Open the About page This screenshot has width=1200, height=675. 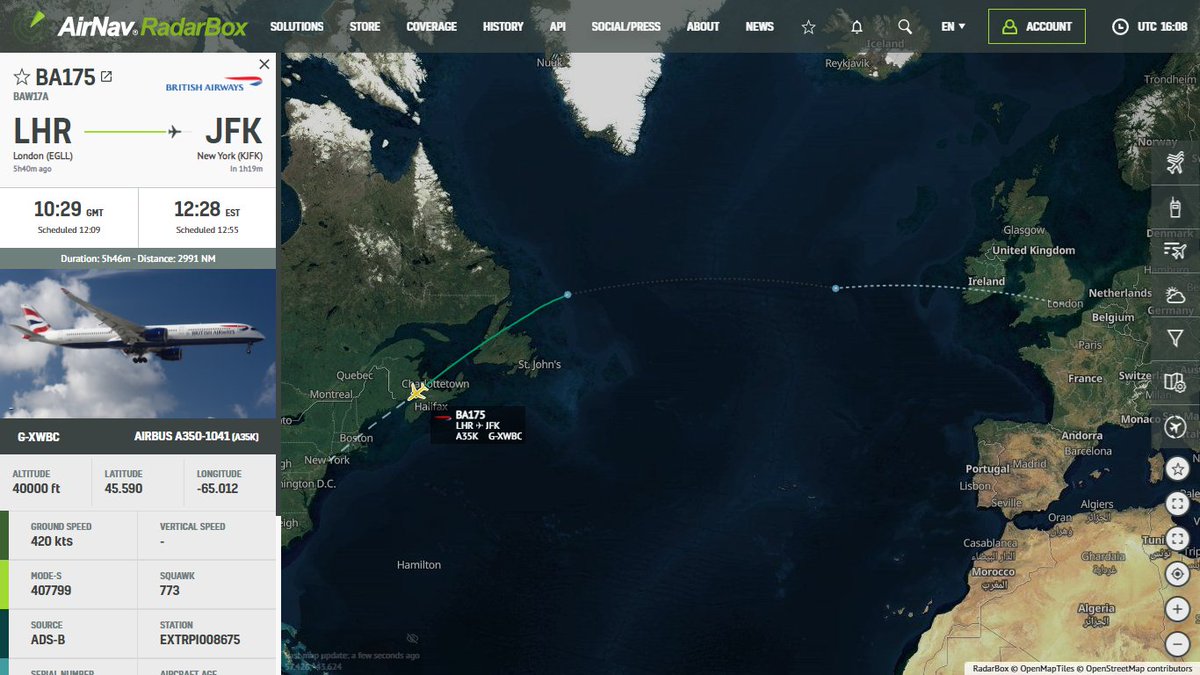pyautogui.click(x=703, y=27)
